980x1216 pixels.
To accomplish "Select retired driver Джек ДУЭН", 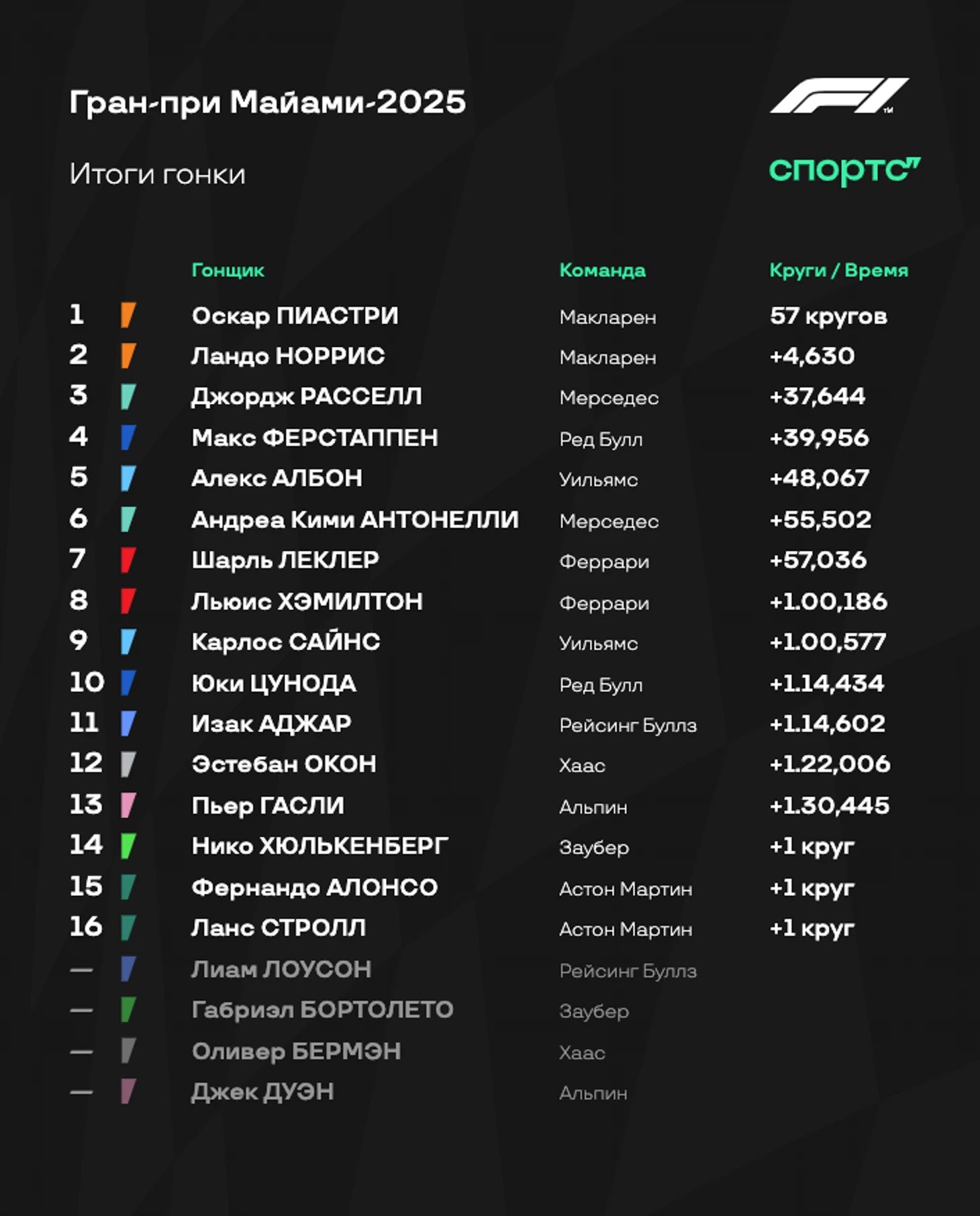I will click(x=262, y=1092).
